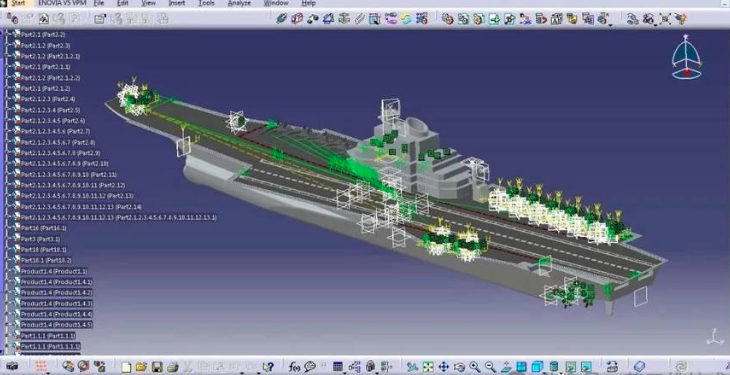Open the Start menu
Image resolution: width=730 pixels, height=375 pixels.
[18, 3]
